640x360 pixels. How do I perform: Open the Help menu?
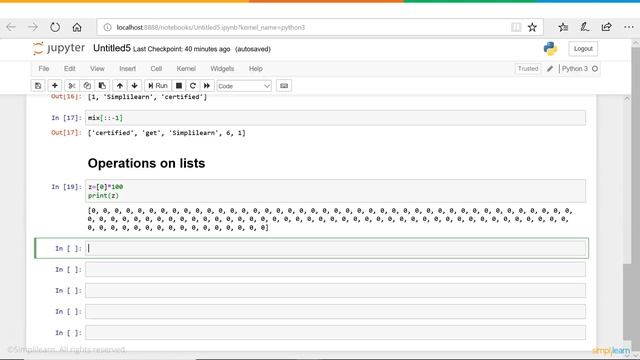click(256, 69)
